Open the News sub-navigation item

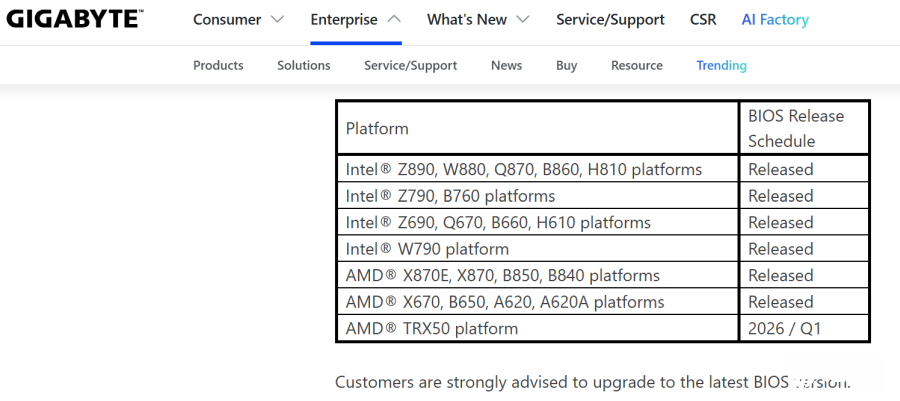(506, 65)
